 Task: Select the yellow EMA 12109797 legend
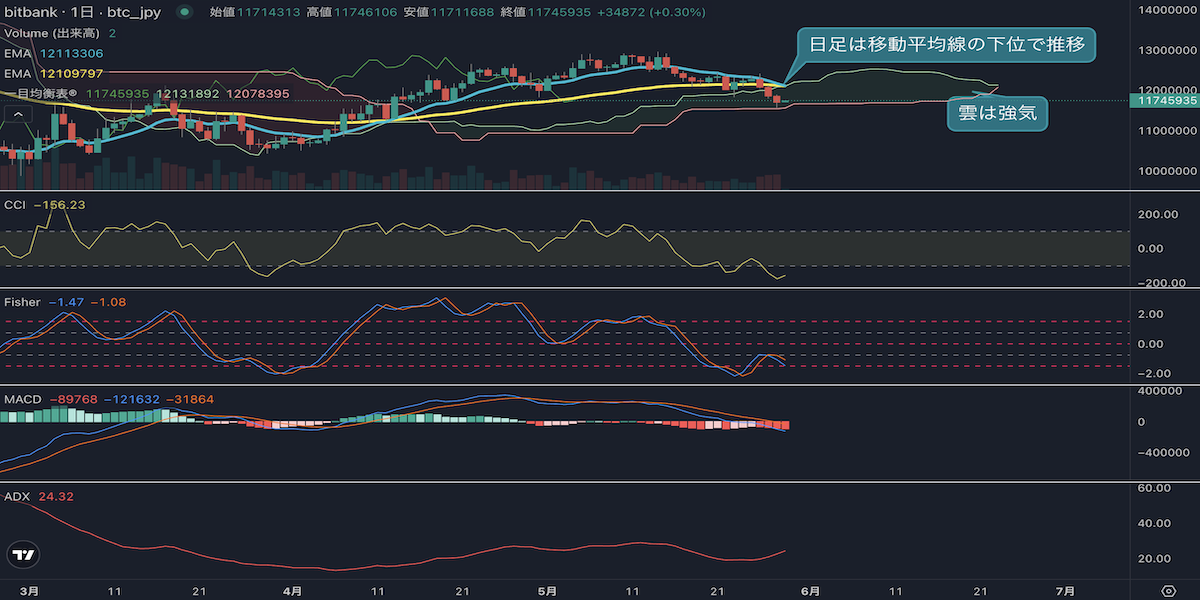(x=54, y=73)
